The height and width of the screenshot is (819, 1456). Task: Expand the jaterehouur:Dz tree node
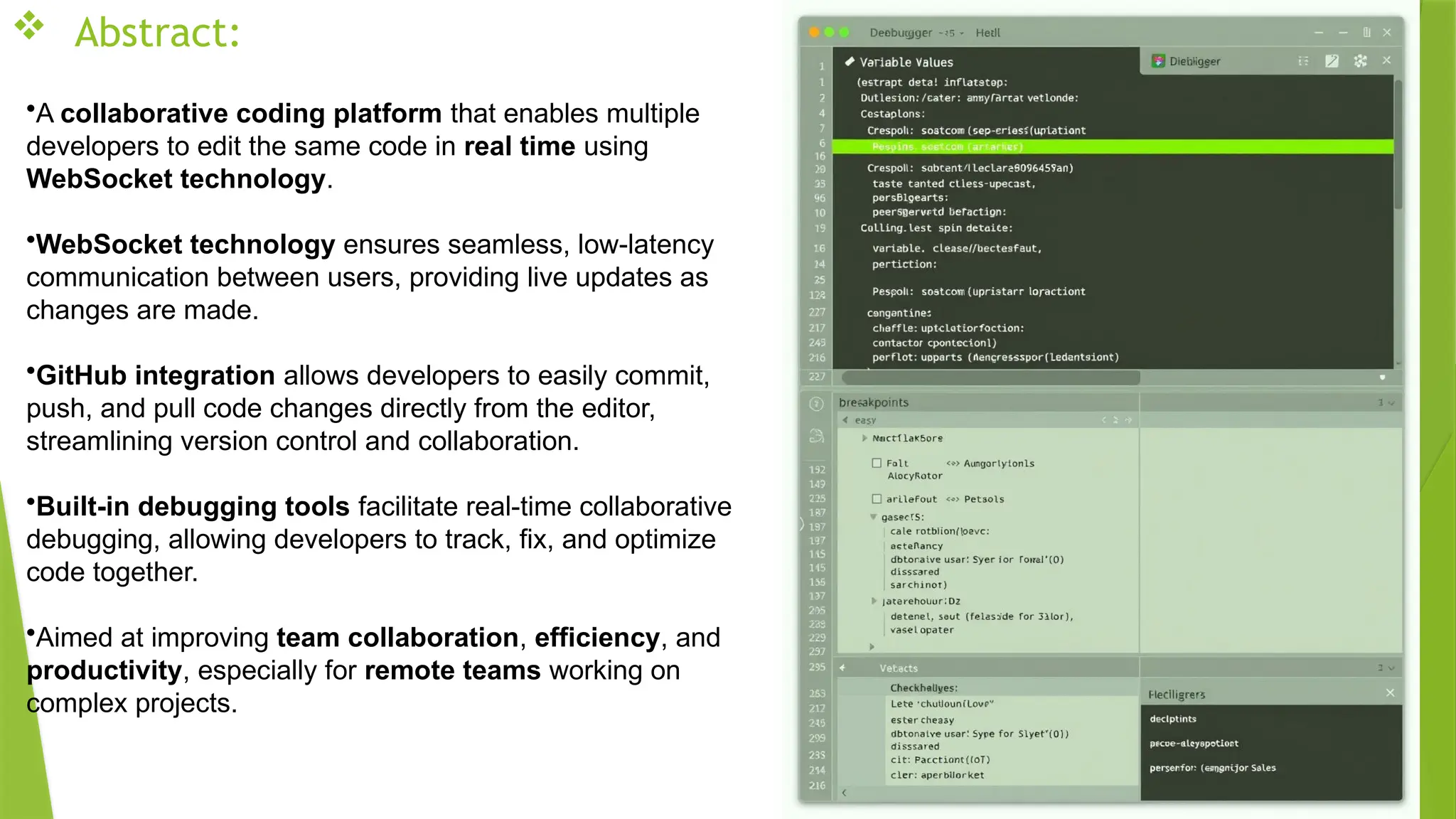(874, 601)
